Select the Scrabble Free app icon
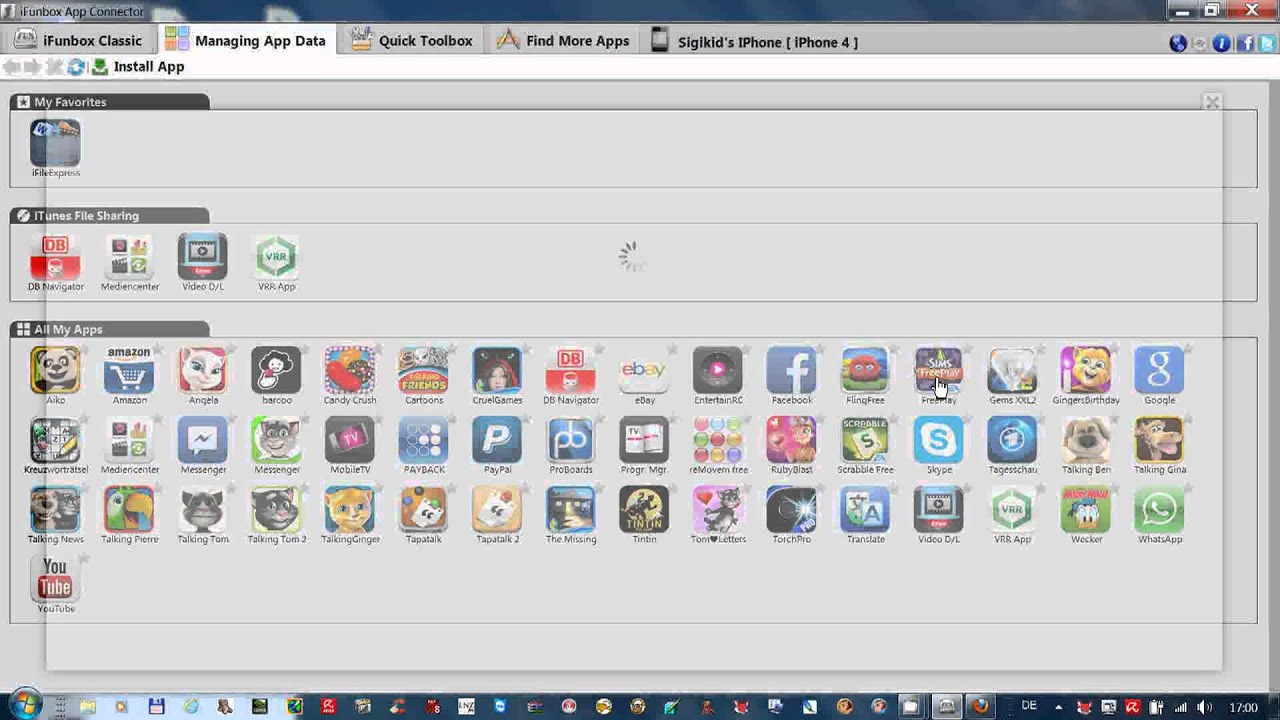This screenshot has height=720, width=1280. (x=865, y=440)
